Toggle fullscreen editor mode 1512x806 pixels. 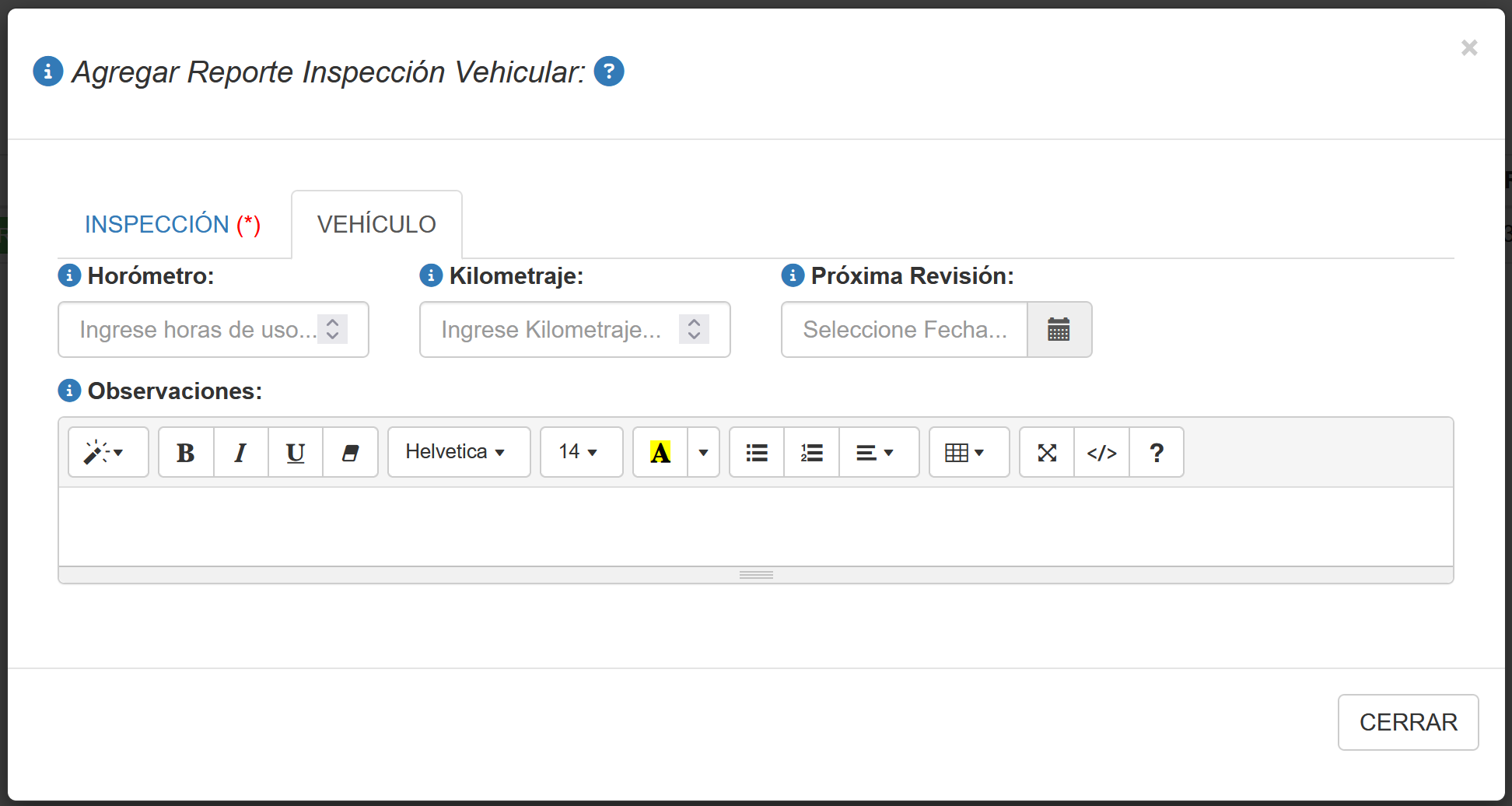1047,452
